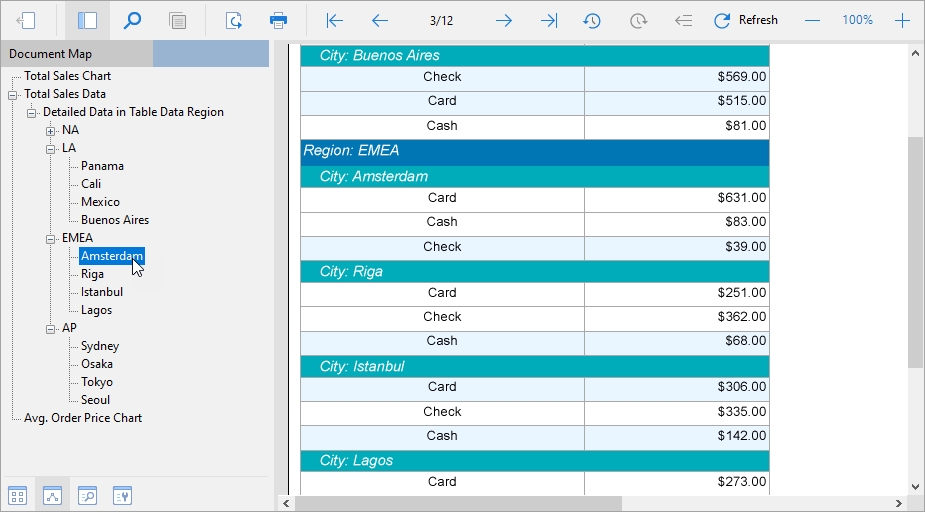Screen dimensions: 925x512
Task: Click the horizontal scrollbar left arrow
Action: 286,504
